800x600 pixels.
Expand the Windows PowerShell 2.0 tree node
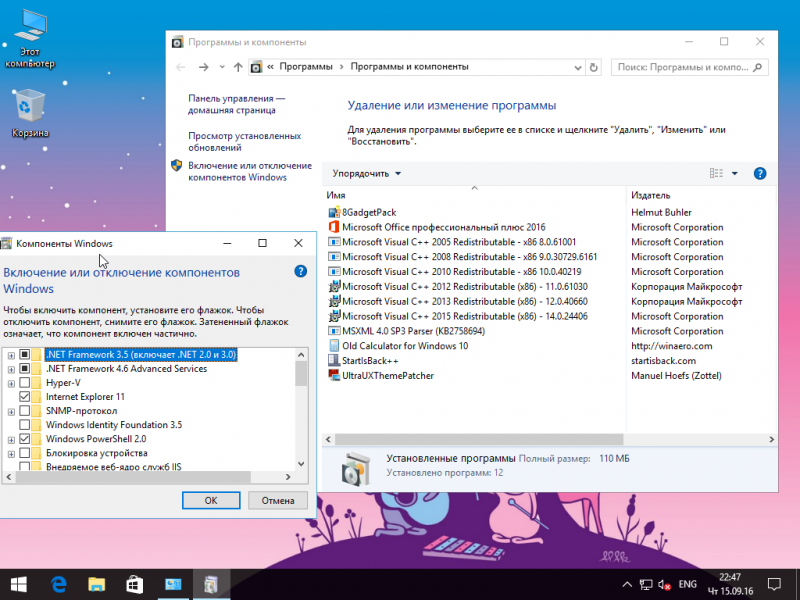click(x=11, y=440)
